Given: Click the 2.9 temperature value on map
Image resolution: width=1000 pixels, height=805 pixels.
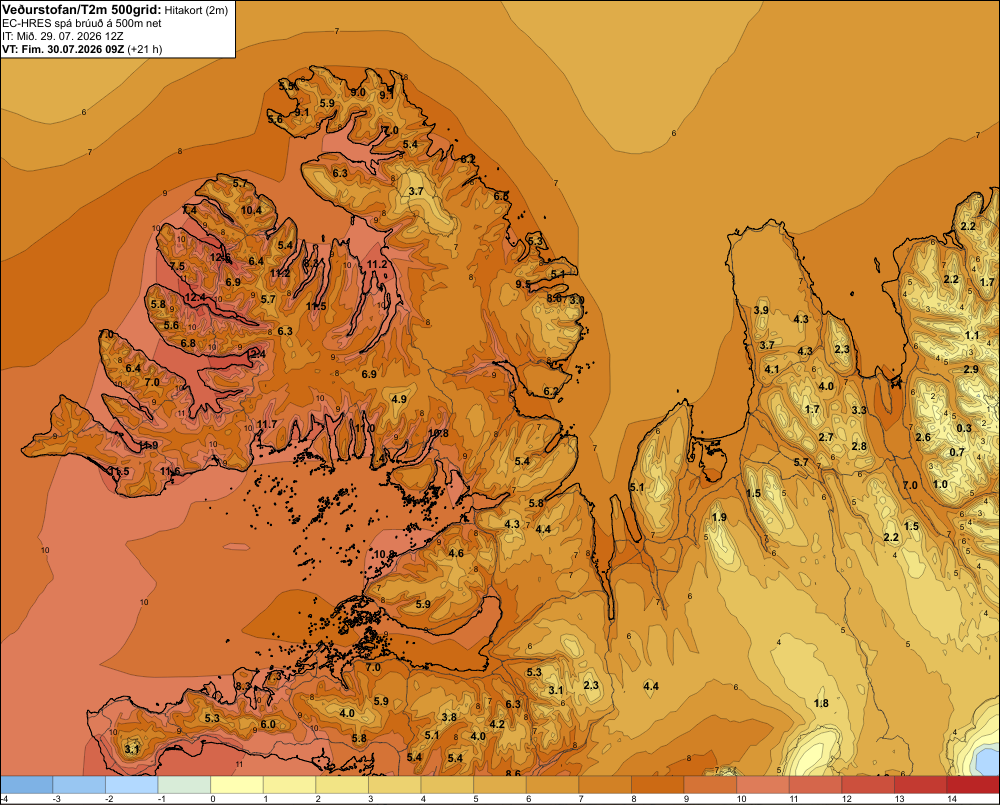Looking at the screenshot, I should [971, 369].
